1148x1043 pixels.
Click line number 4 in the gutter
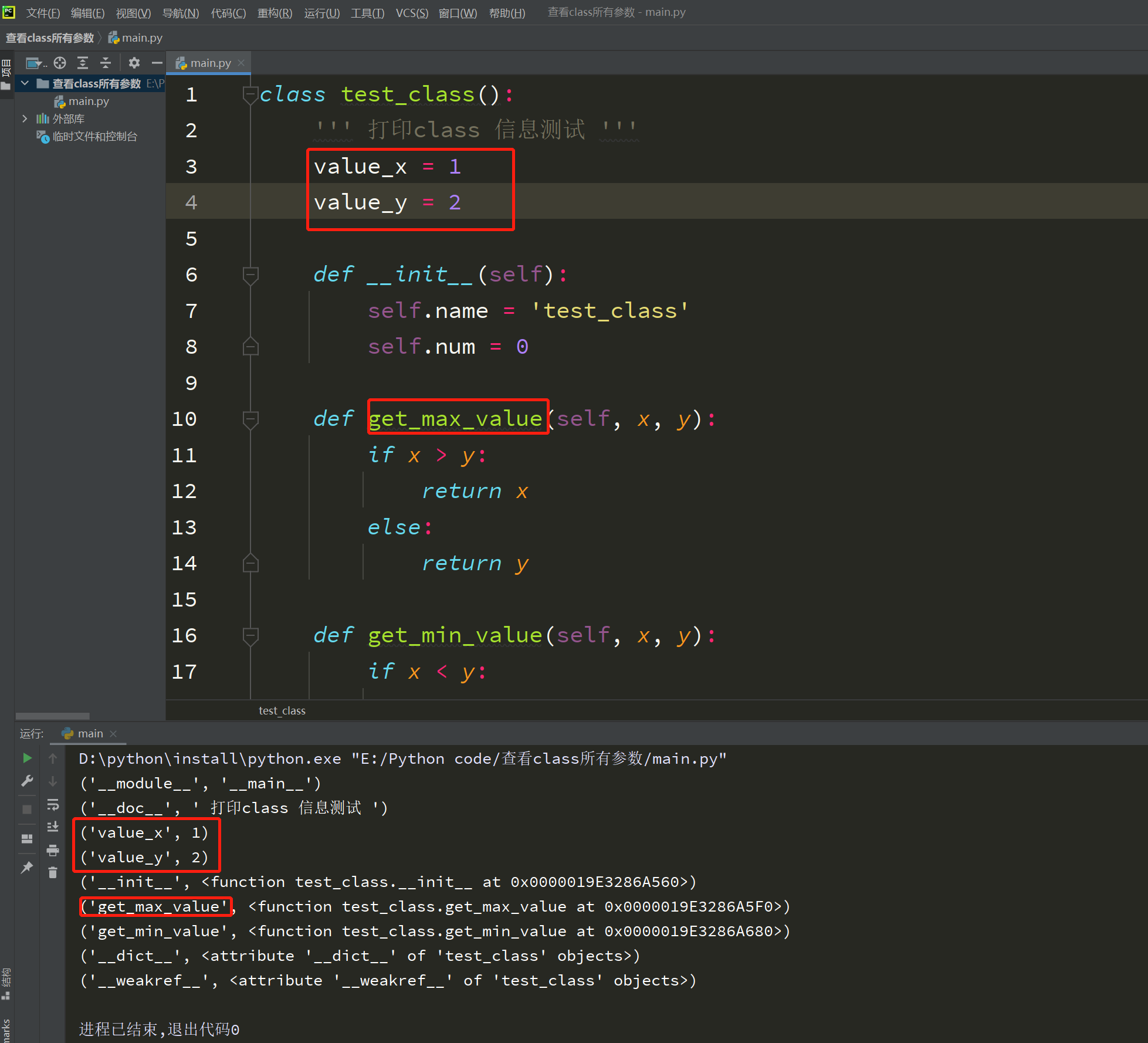coord(191,202)
